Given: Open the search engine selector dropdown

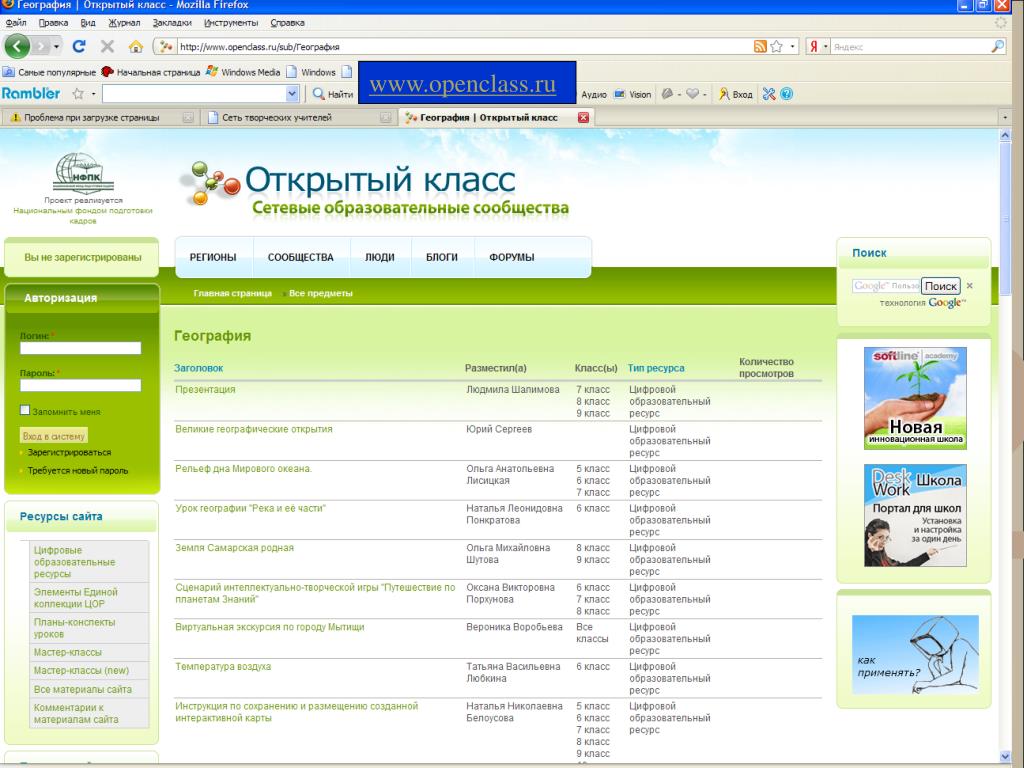Looking at the screenshot, I should [x=825, y=46].
